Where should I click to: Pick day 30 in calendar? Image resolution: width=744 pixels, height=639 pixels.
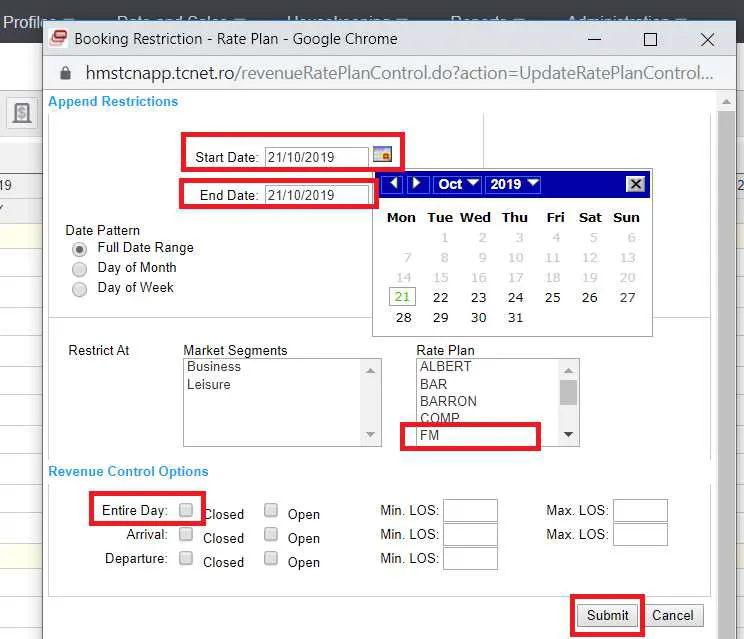[x=478, y=317]
